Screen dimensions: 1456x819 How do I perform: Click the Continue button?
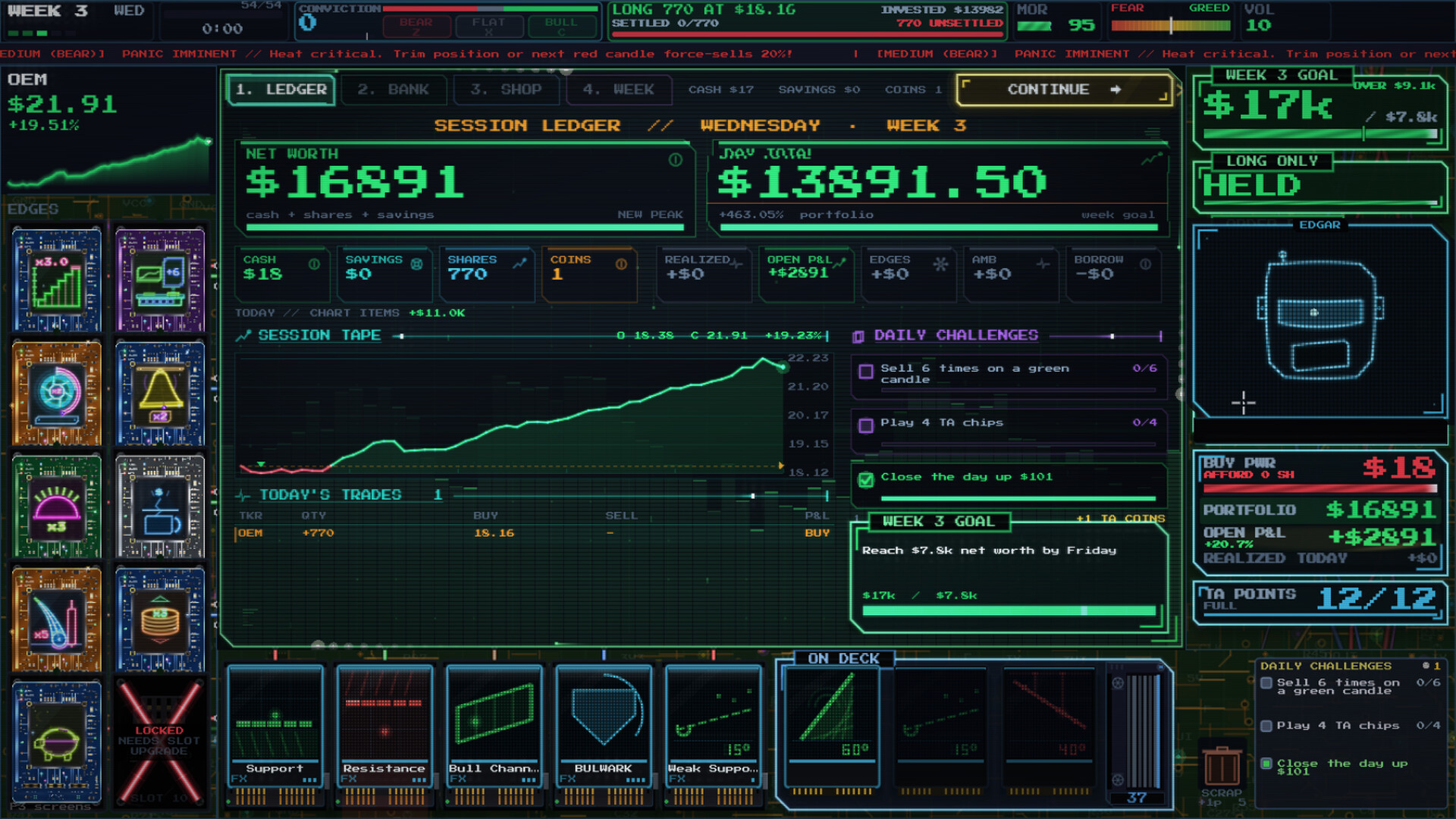point(1063,89)
